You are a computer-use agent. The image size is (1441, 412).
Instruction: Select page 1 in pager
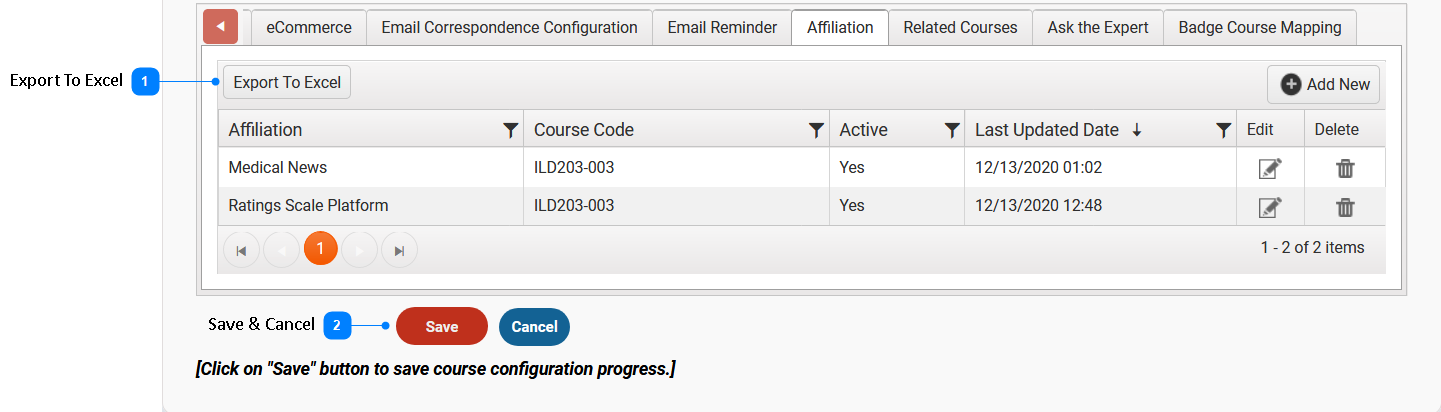click(x=320, y=248)
